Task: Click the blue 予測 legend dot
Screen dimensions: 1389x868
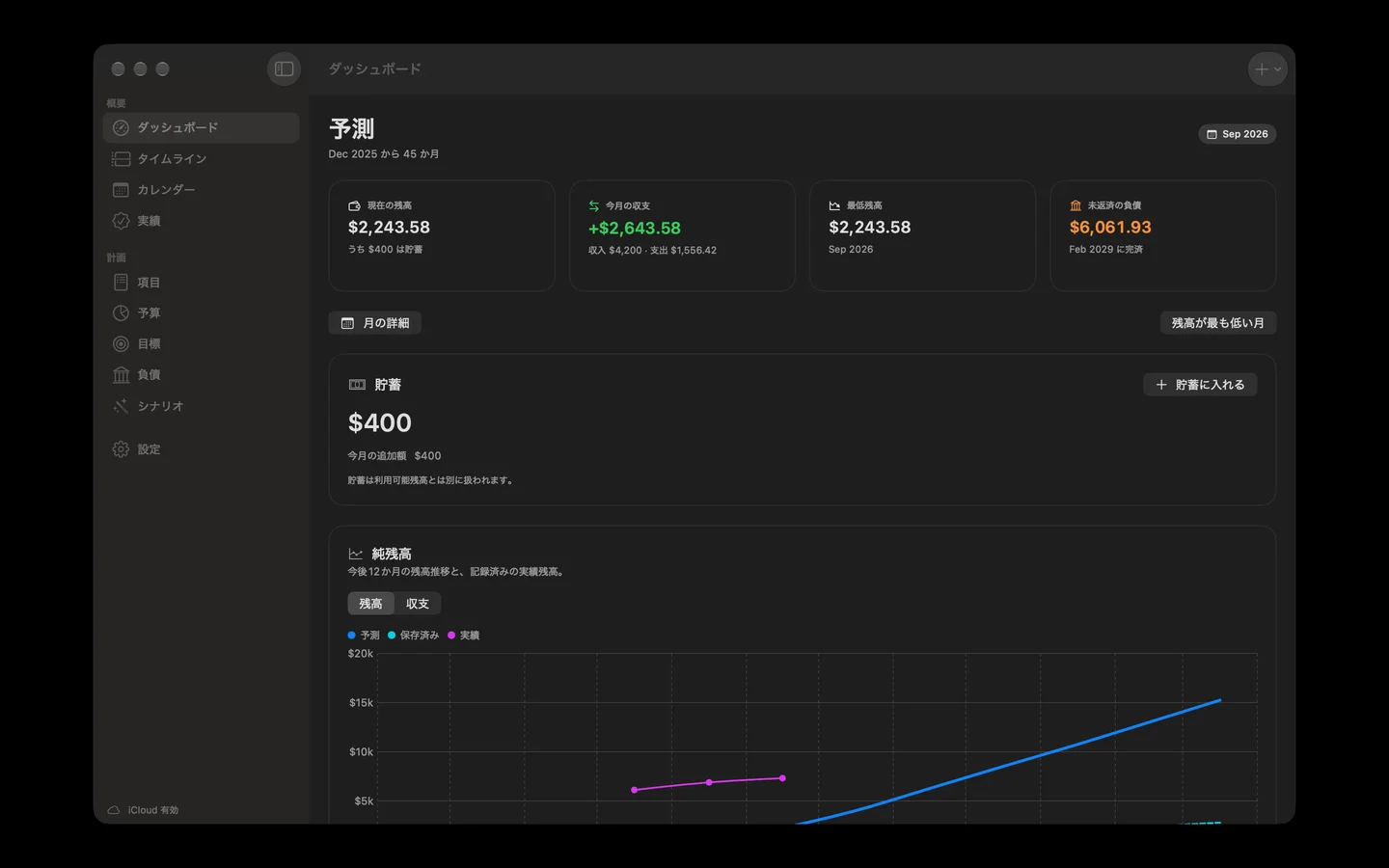Action: click(351, 636)
